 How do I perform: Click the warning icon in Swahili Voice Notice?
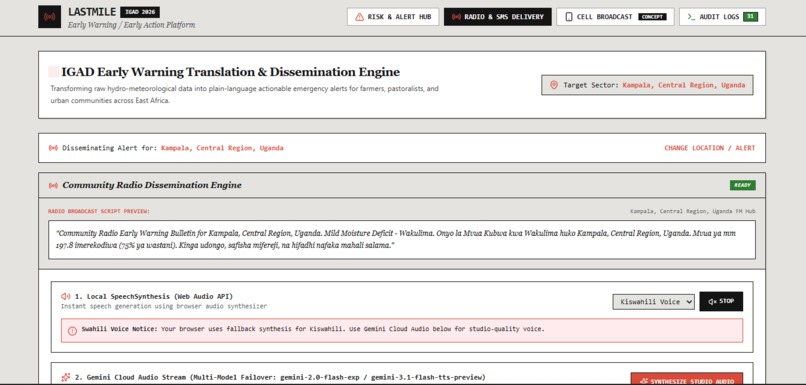[72, 331]
